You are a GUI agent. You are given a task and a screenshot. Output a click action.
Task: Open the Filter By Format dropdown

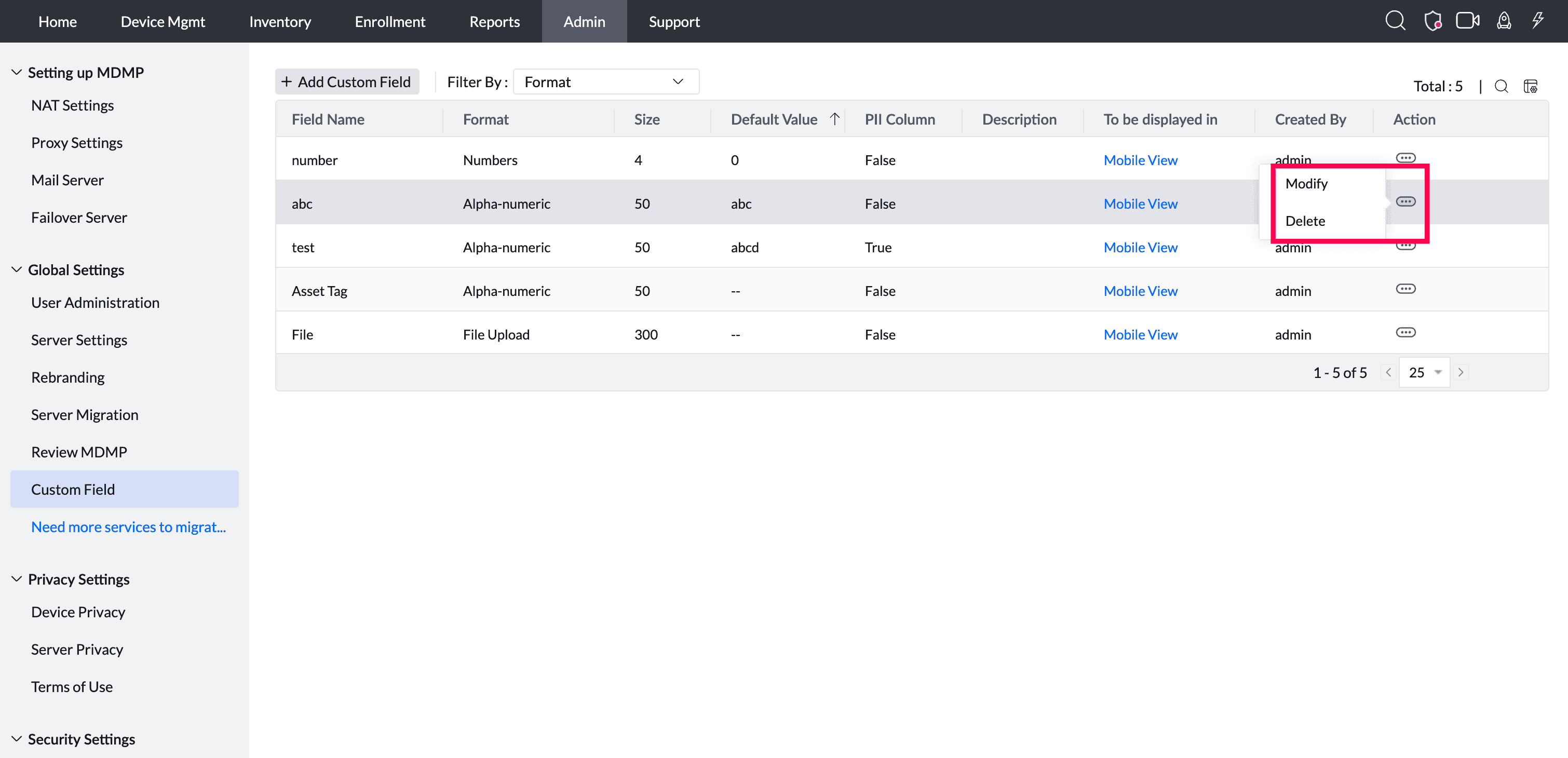tap(606, 82)
